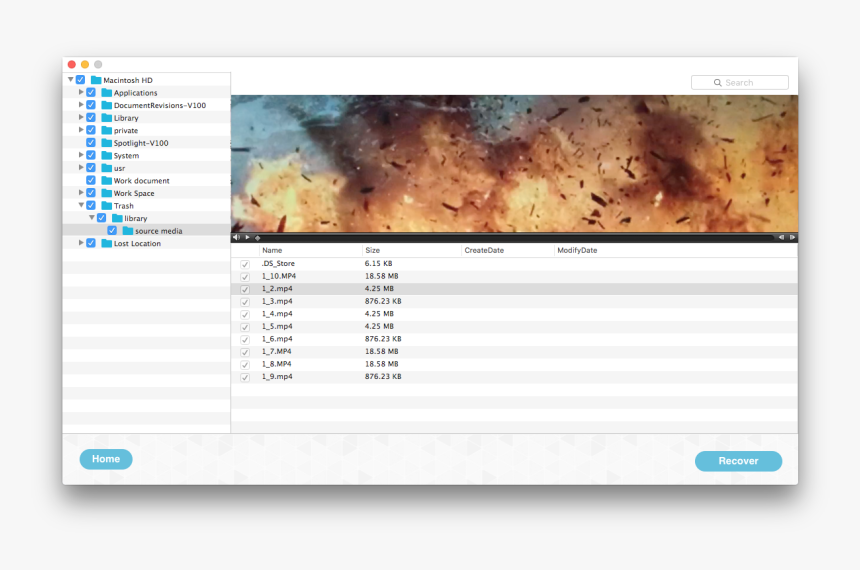The image size is (860, 570).
Task: Select the Work Space tree row label
Action: pyautogui.click(x=134, y=193)
